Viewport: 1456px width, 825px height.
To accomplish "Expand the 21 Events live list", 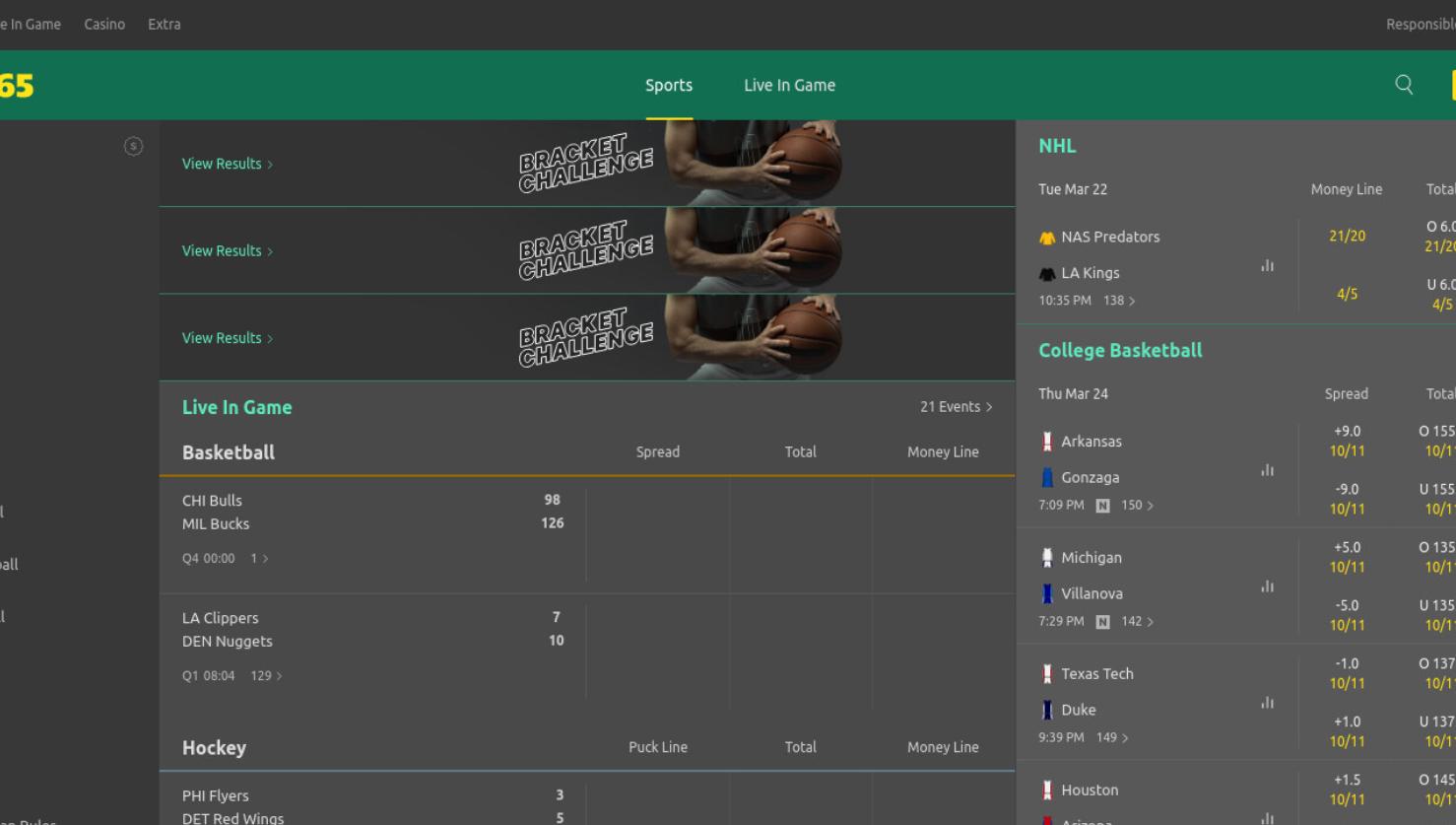I will pos(957,407).
